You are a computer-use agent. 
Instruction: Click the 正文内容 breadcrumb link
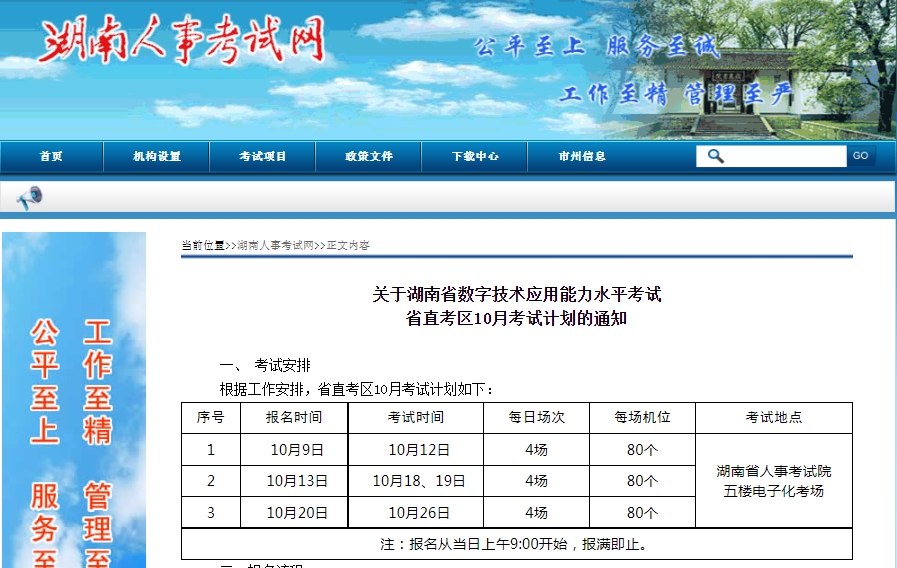coord(347,245)
